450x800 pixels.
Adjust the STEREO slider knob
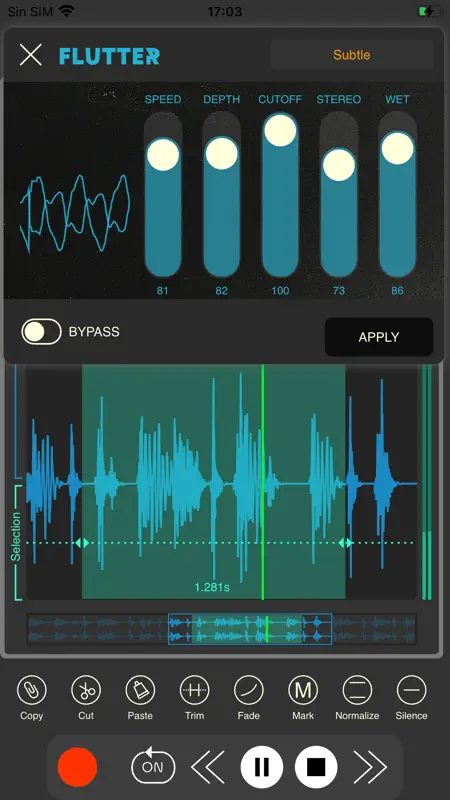pyautogui.click(x=339, y=165)
